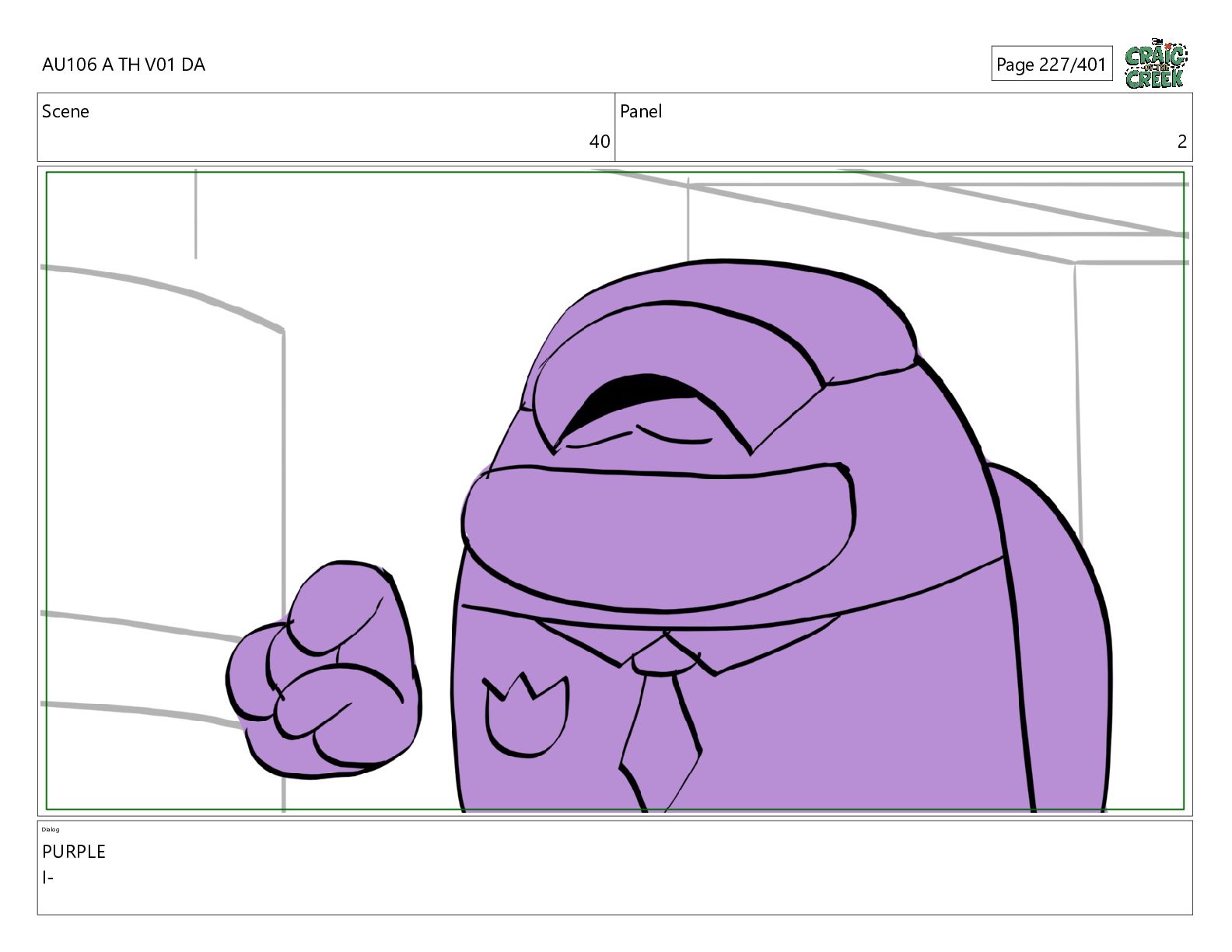Click the panel number '2'

pos(1182,142)
